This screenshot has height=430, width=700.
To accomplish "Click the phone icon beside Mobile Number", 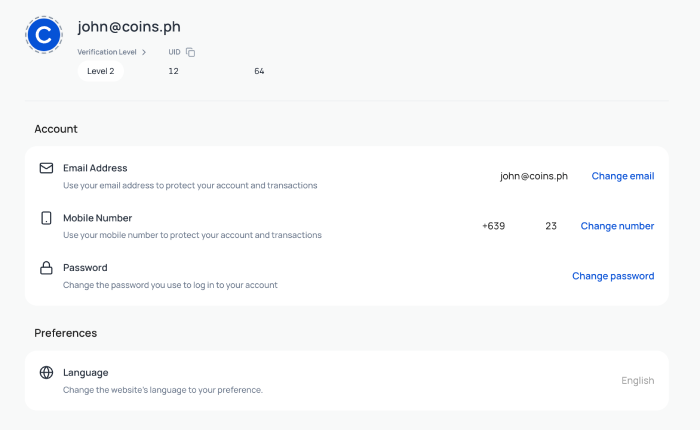I will pyautogui.click(x=46, y=218).
